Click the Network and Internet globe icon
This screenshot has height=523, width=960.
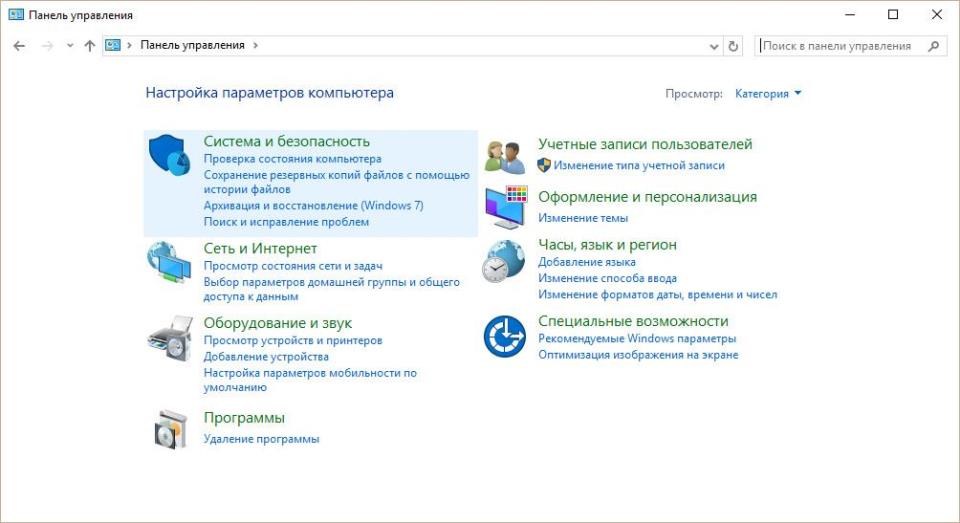click(x=169, y=263)
